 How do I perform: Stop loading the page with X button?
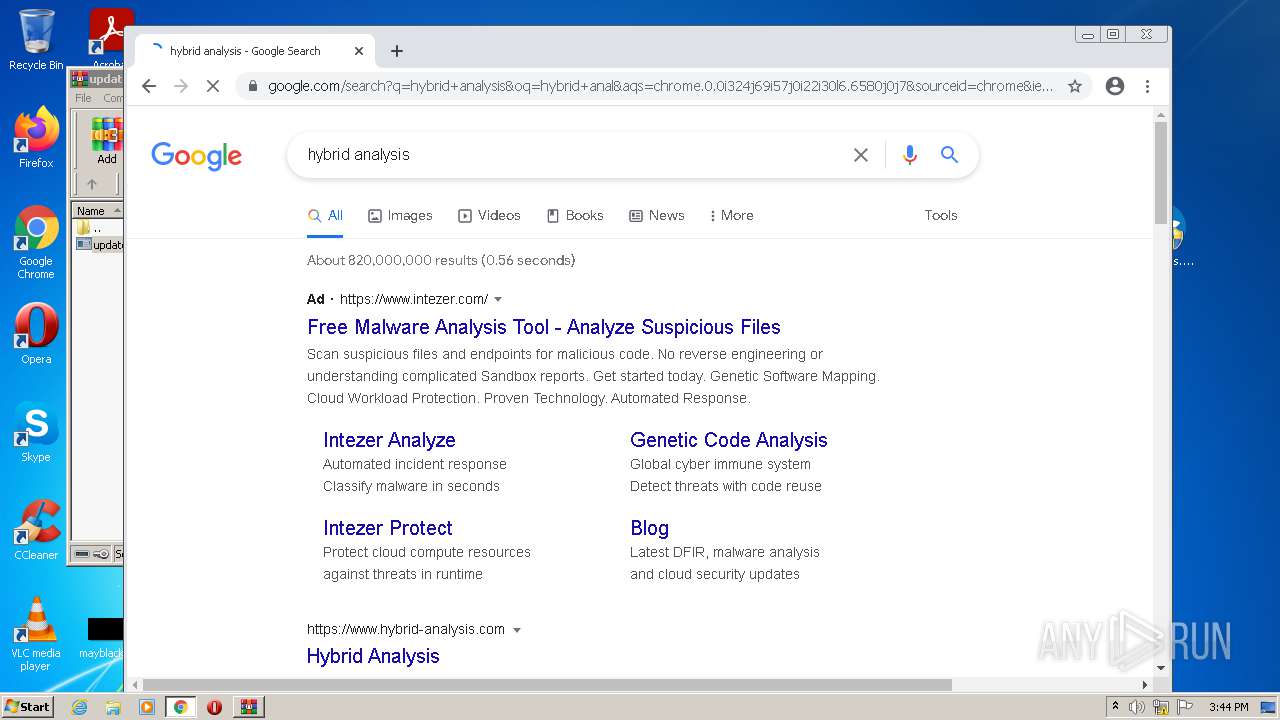click(x=212, y=86)
